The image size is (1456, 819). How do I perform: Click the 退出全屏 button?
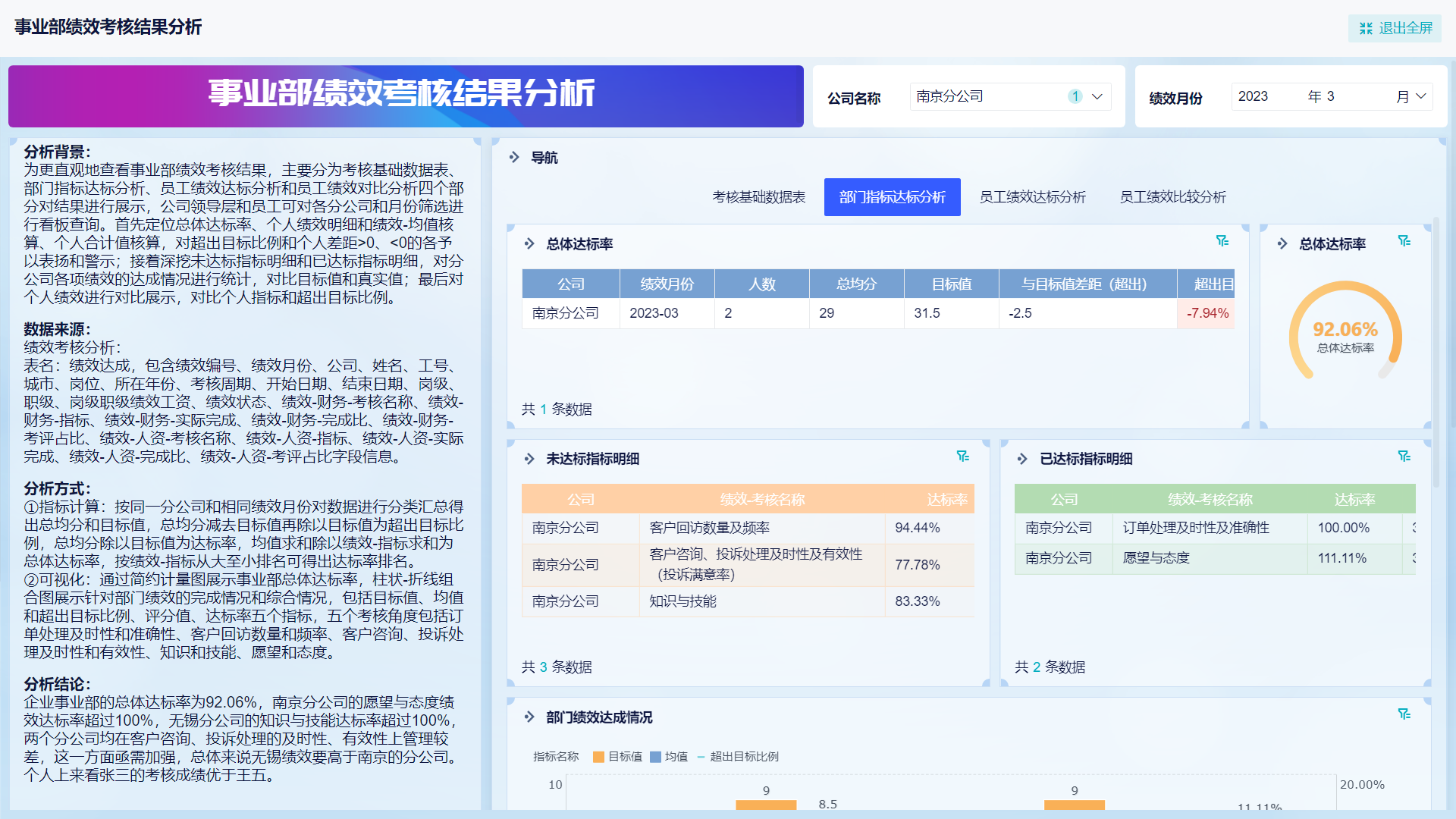(1395, 28)
